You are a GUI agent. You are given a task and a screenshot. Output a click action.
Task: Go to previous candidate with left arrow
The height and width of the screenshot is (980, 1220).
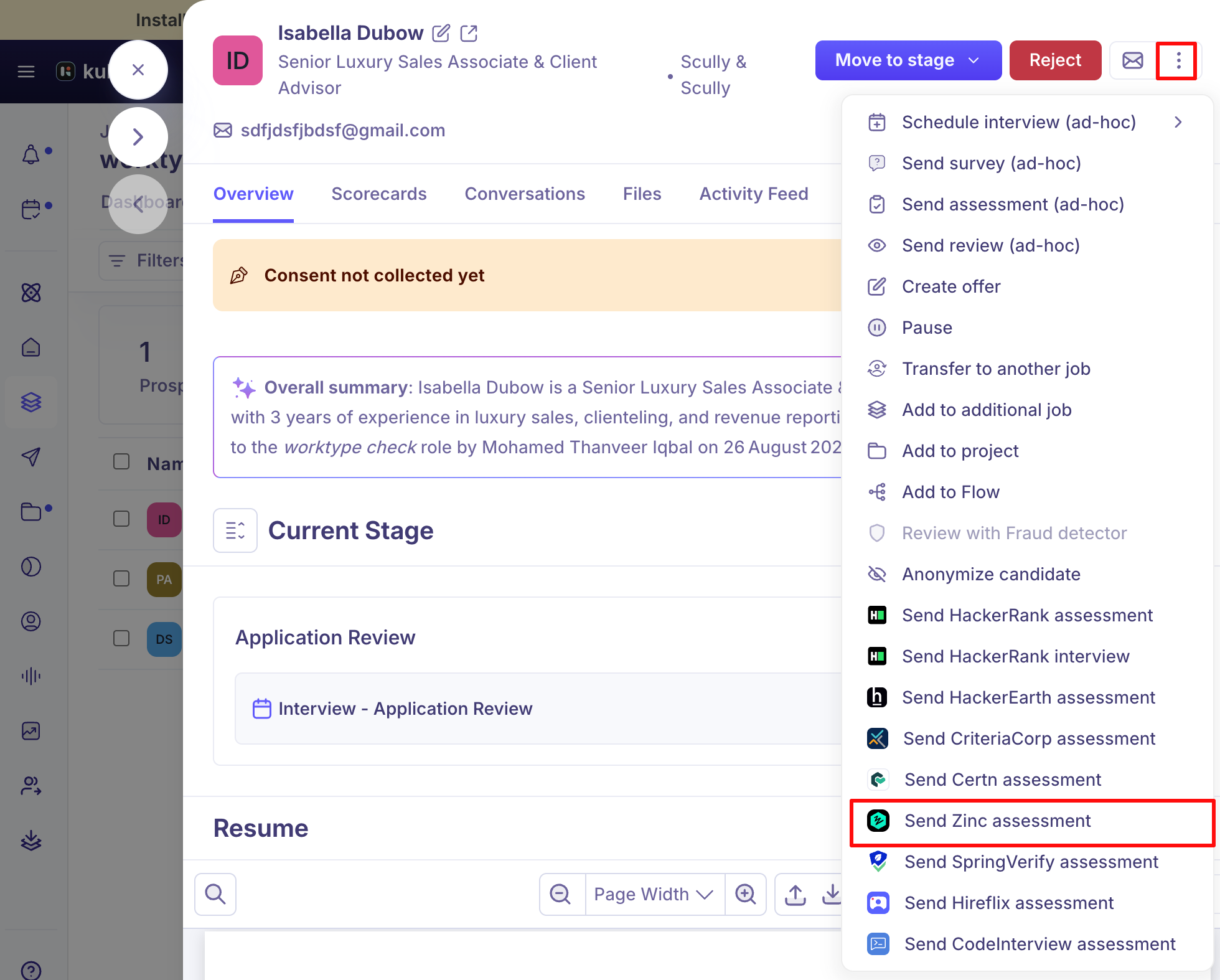[138, 204]
